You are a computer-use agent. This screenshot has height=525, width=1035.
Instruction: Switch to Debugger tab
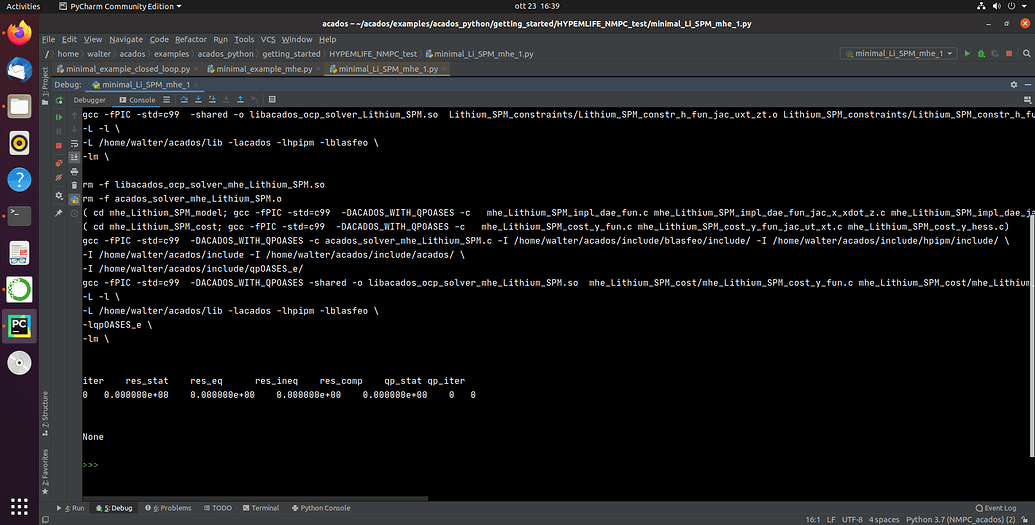coord(90,100)
